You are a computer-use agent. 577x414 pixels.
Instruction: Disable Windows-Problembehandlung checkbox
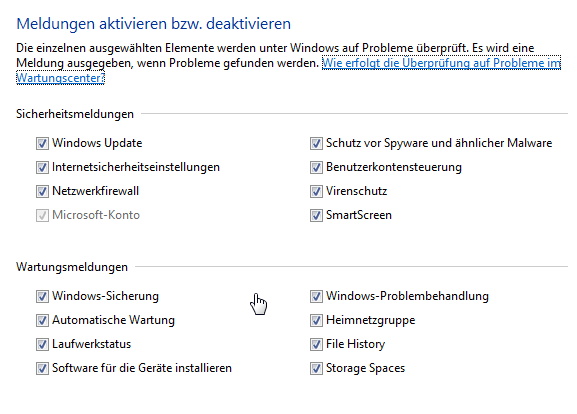[316, 296]
